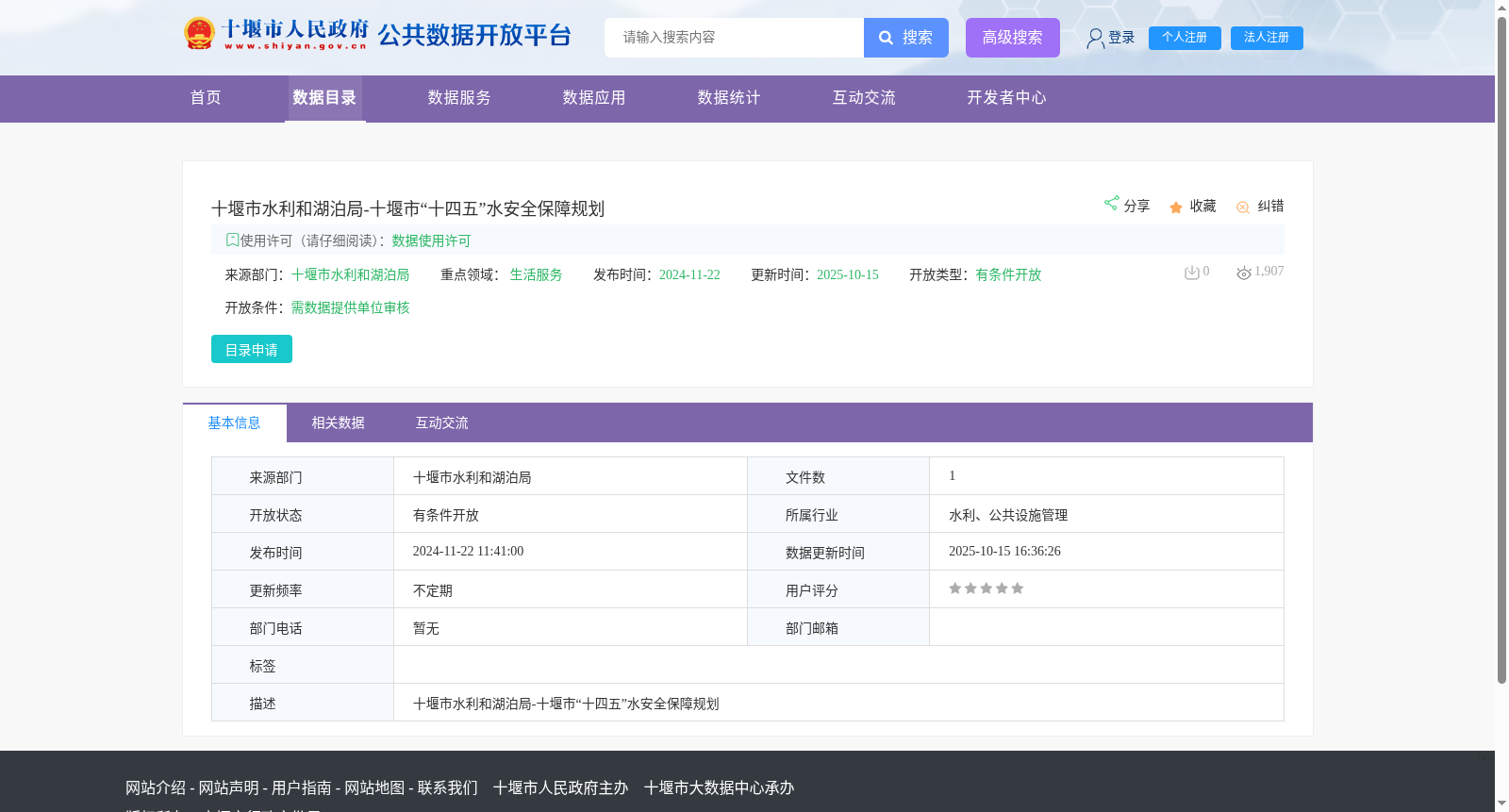
Task: Open 互动交流 in top navigation bar
Action: point(864,98)
